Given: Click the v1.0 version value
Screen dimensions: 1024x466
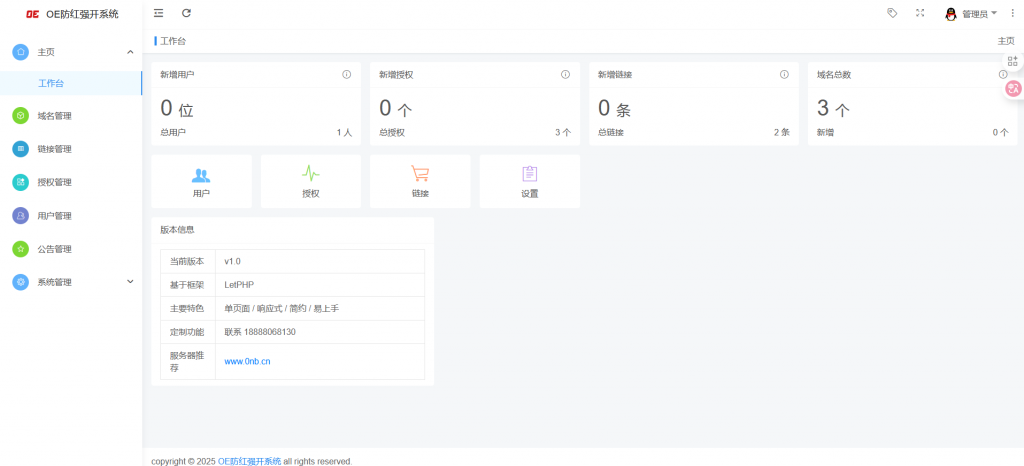Looking at the screenshot, I should tap(233, 261).
